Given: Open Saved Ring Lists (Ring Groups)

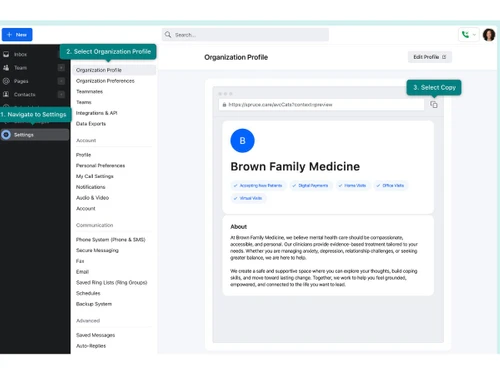Looking at the screenshot, I should pyautogui.click(x=111, y=282).
